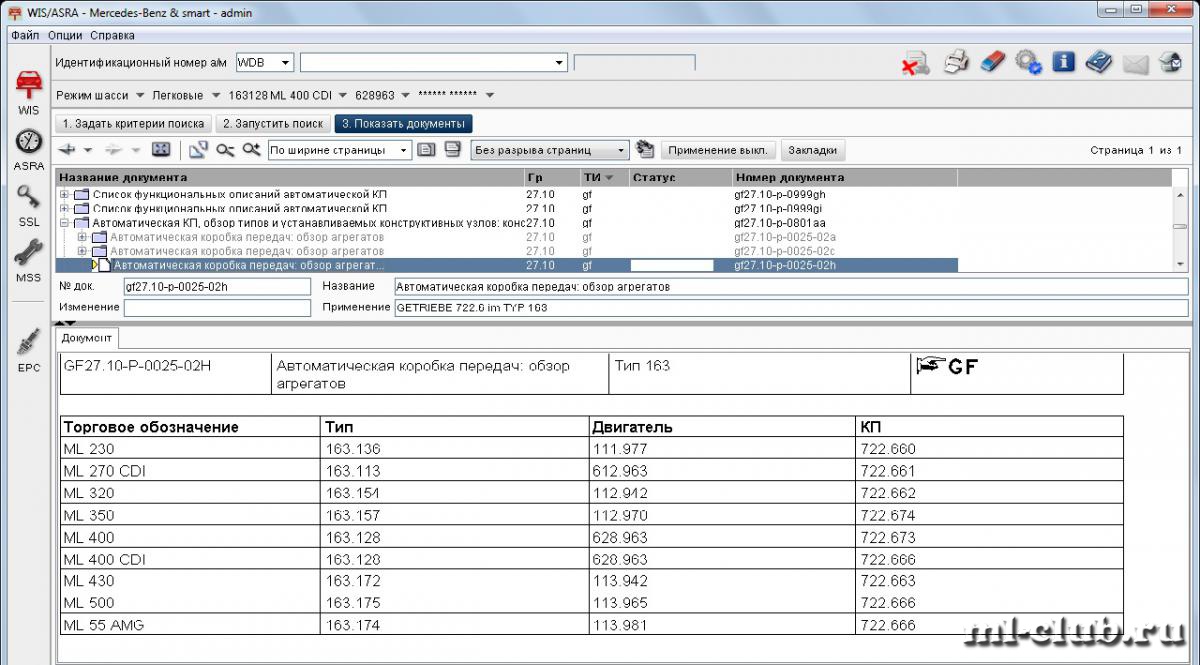The image size is (1200, 665).
Task: Sort by Название документа column header
Action: point(289,177)
